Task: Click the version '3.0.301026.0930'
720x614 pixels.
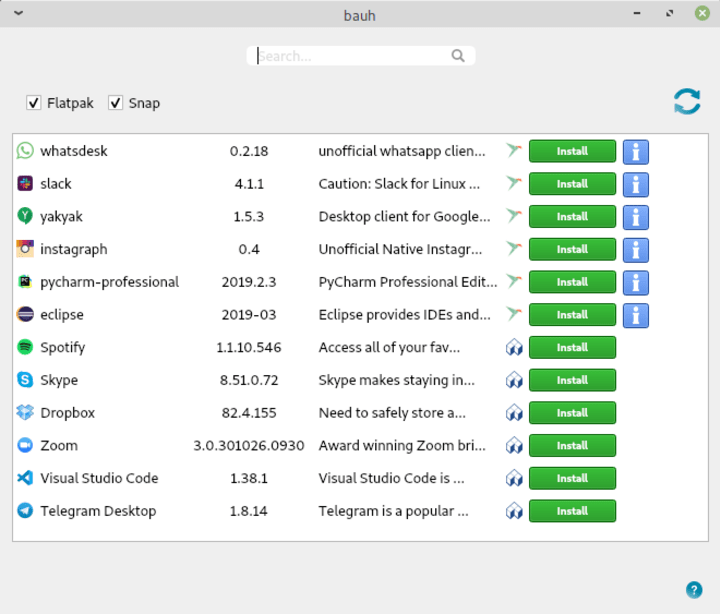Action: (248, 445)
